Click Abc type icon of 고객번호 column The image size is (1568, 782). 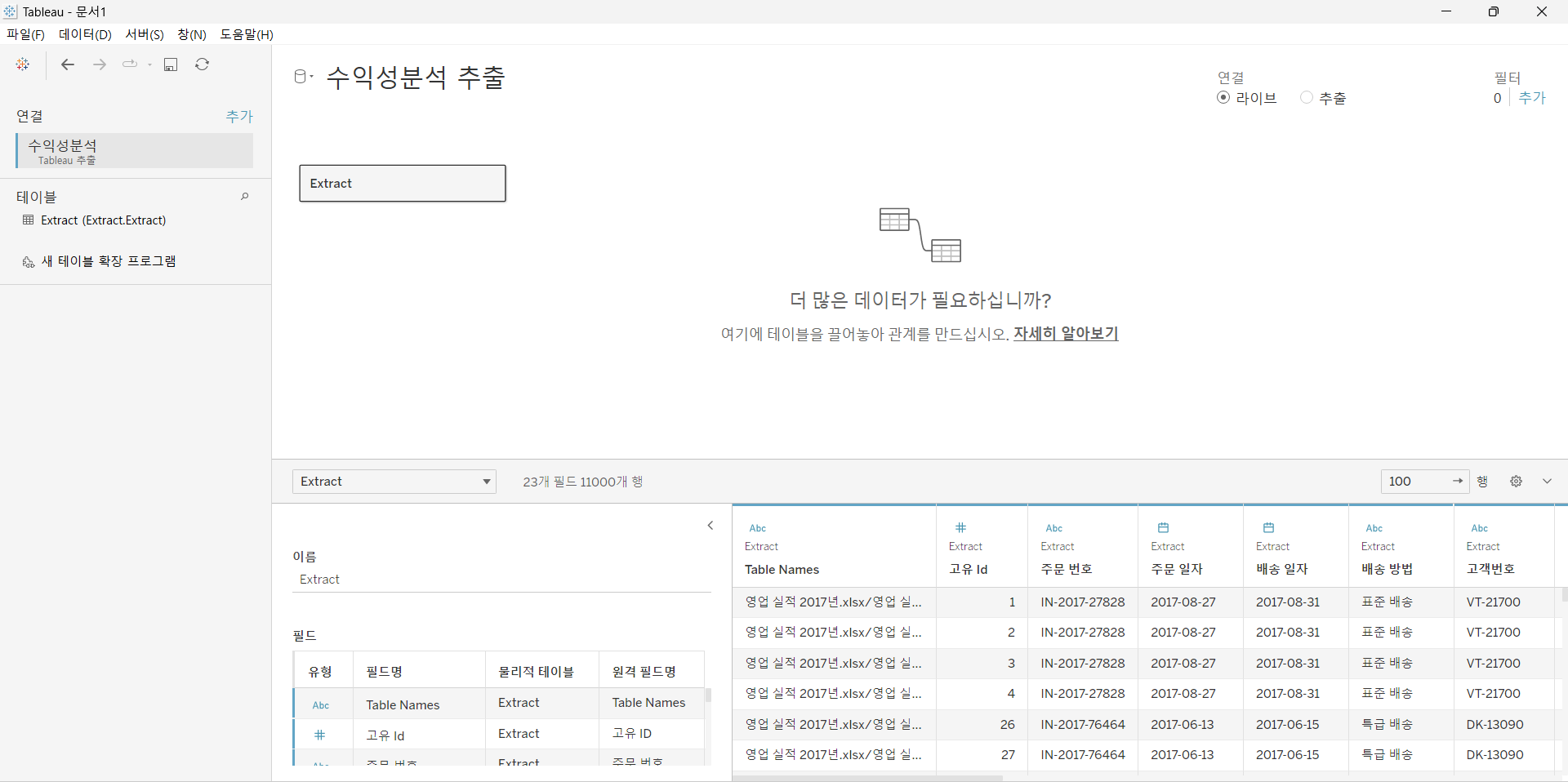tap(1480, 528)
